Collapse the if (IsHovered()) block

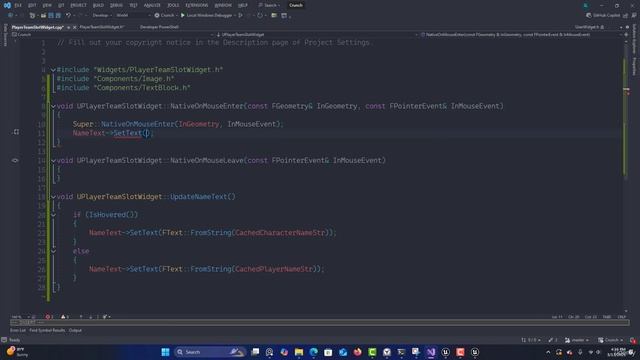tap(53, 215)
